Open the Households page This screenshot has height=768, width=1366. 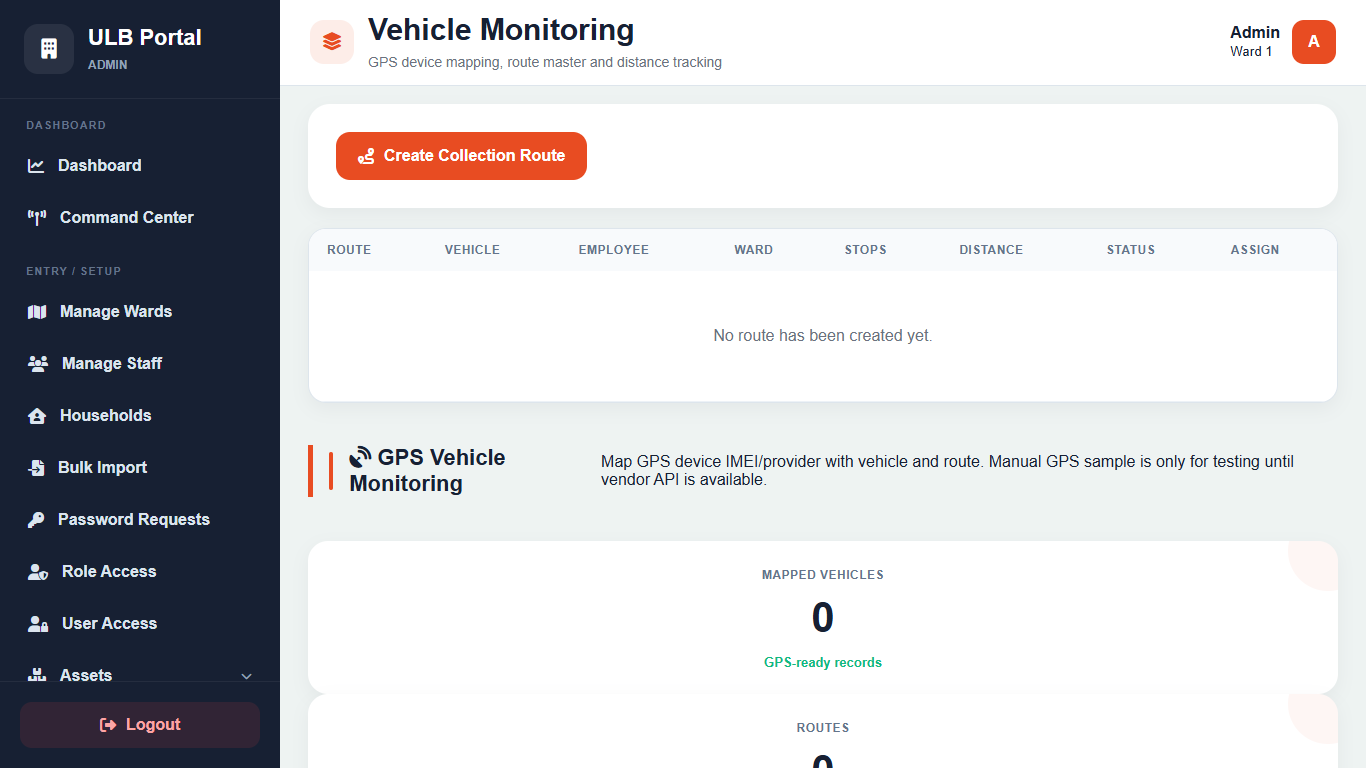click(140, 416)
